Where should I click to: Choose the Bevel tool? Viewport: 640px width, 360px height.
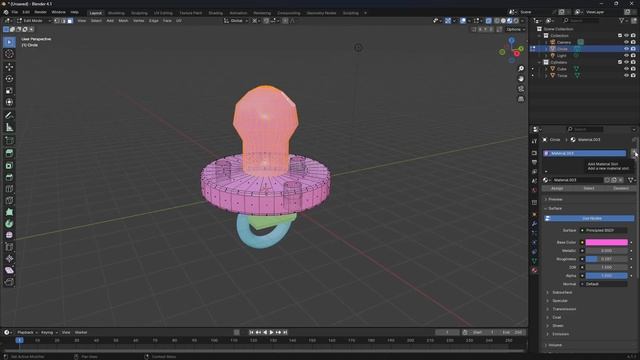coord(9,177)
